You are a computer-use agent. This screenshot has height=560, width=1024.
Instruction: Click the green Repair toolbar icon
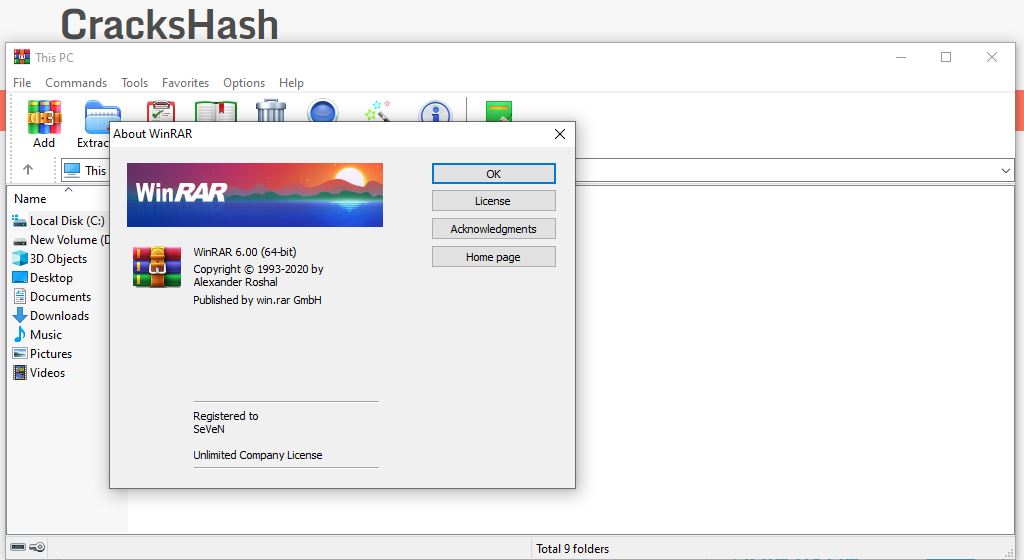coord(499,111)
